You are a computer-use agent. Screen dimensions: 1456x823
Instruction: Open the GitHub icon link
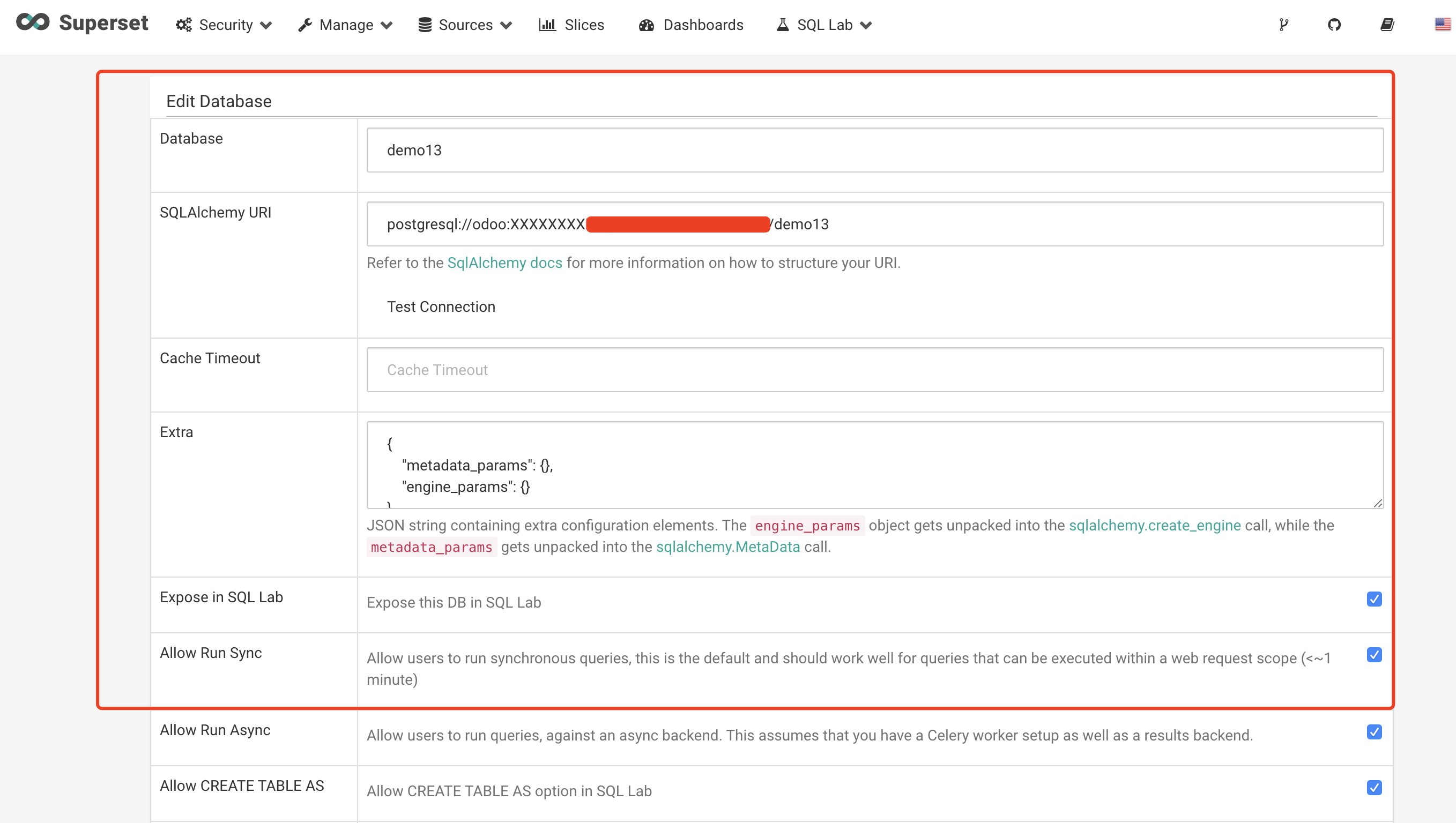[1334, 25]
